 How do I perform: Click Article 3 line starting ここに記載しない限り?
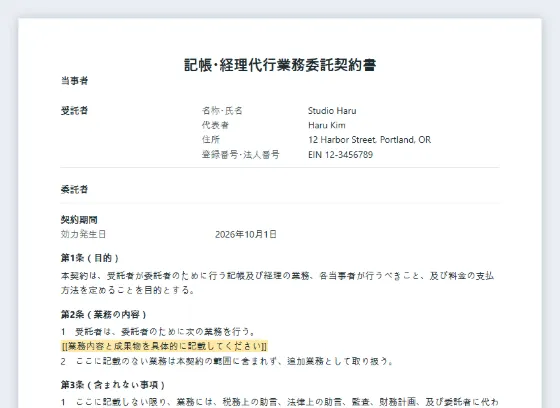coord(280,402)
